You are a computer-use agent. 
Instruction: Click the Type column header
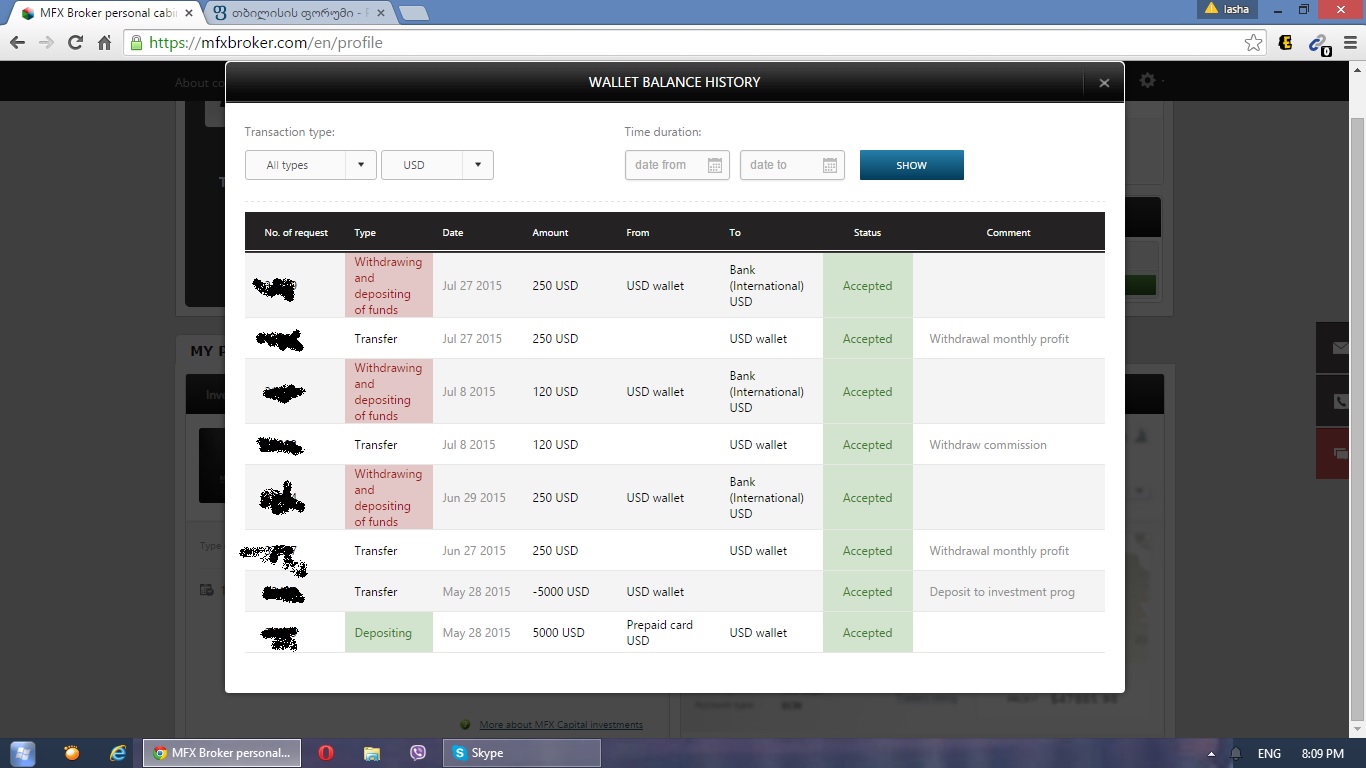tap(365, 233)
